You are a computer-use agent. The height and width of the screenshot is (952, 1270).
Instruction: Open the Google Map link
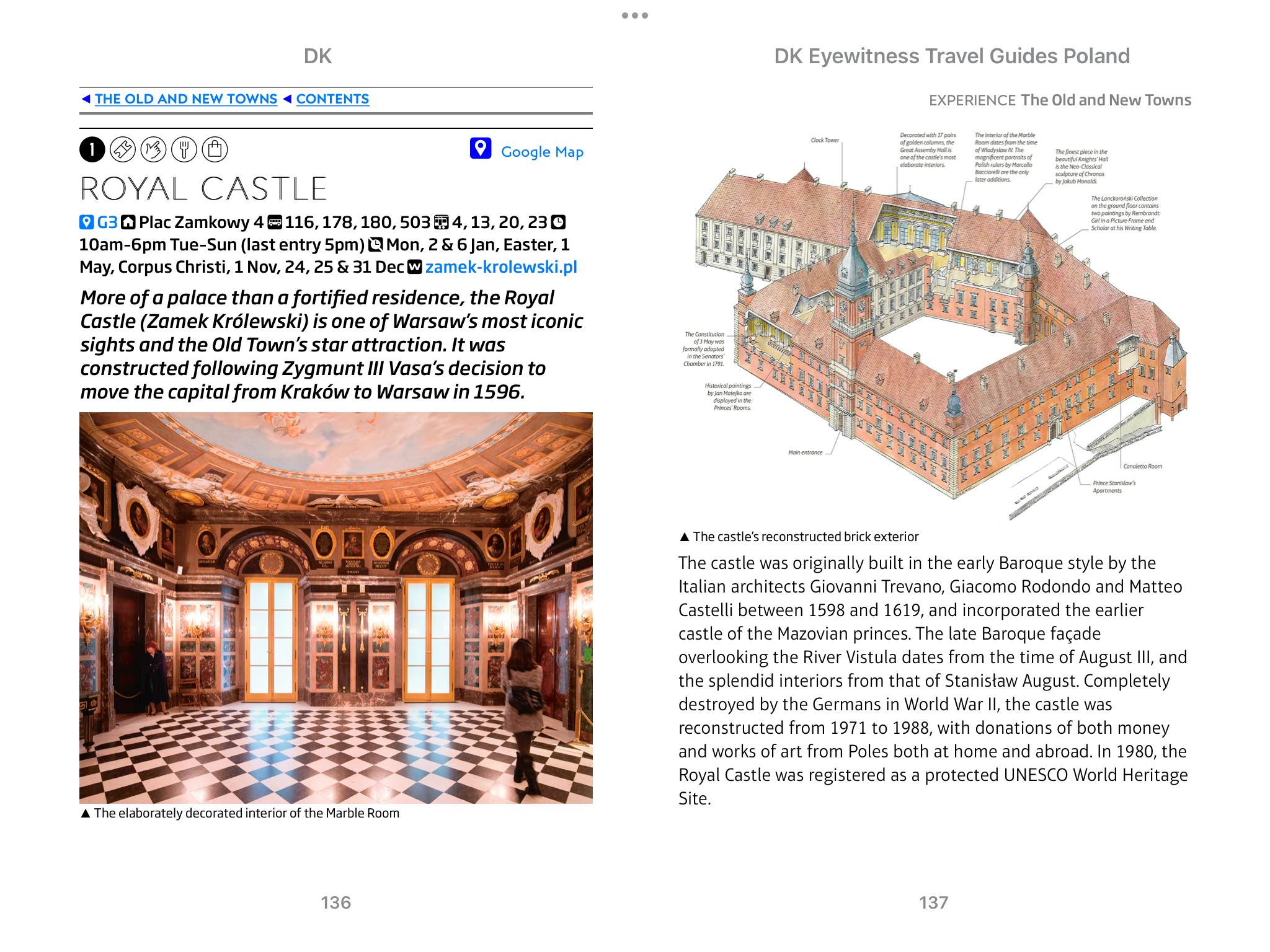(x=541, y=152)
